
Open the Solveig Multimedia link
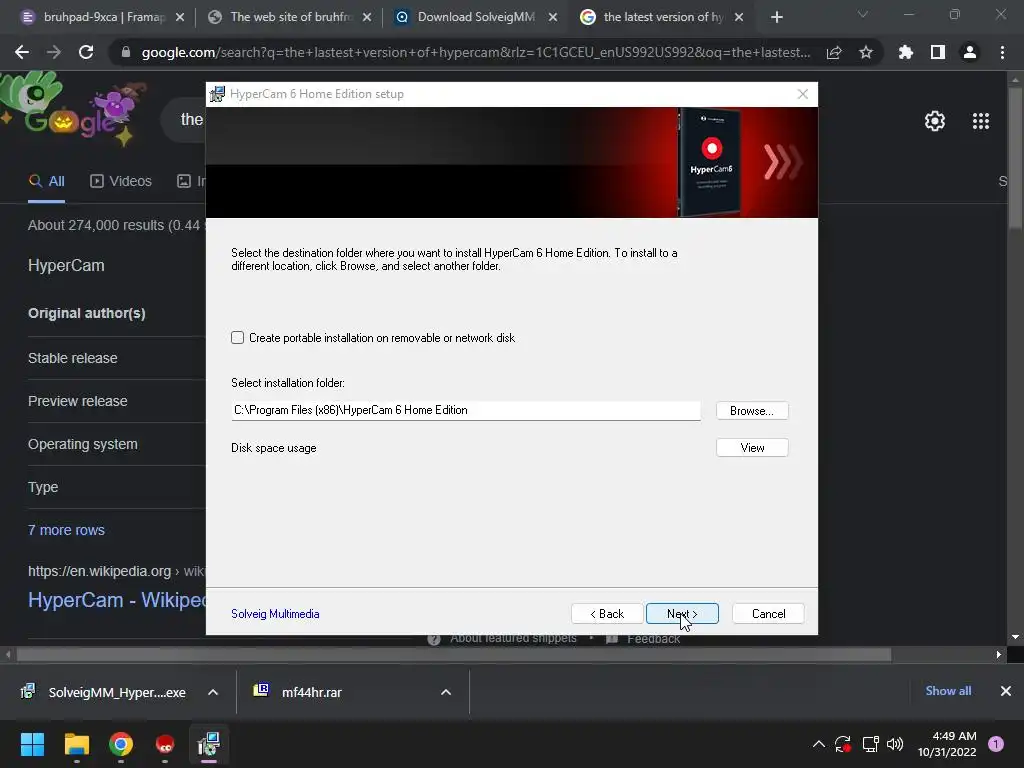click(x=275, y=614)
